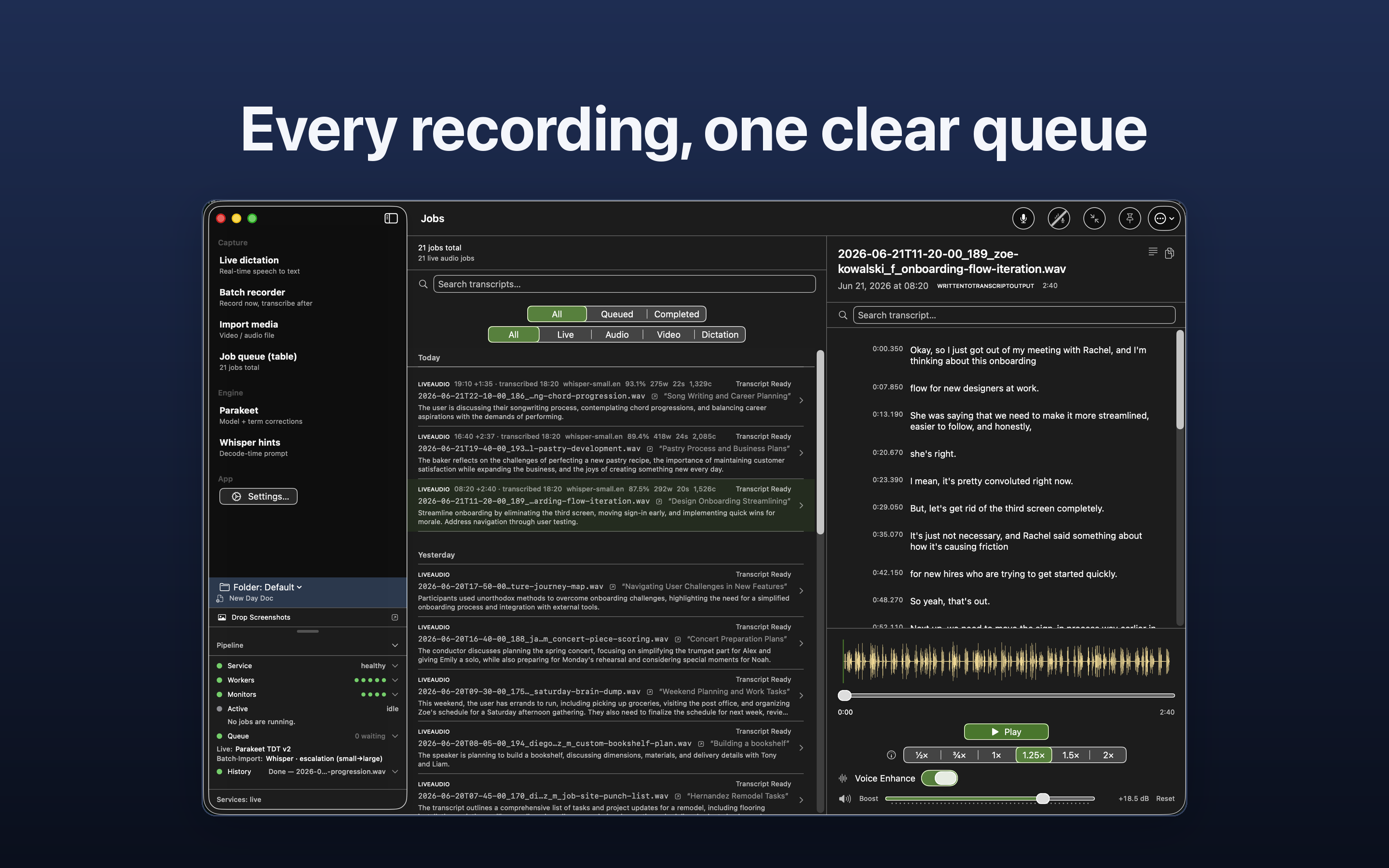Reset the Boost level

(1165, 799)
